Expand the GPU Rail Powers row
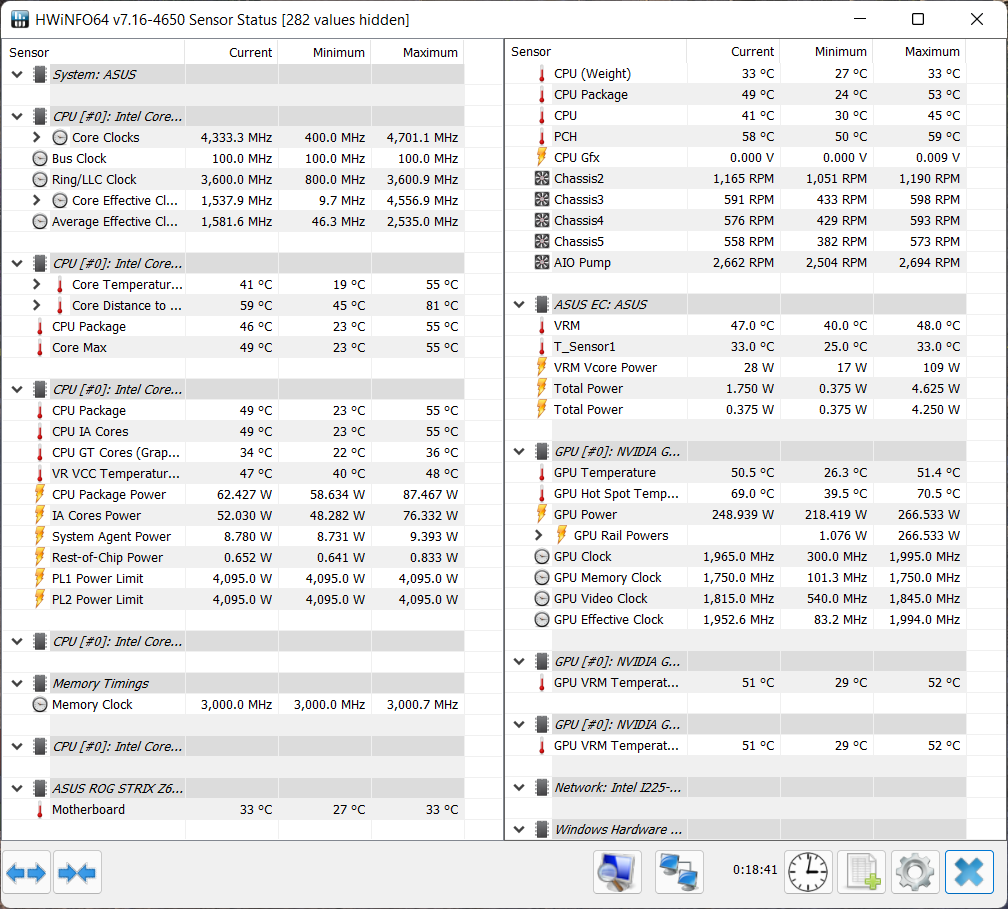The width and height of the screenshot is (1008, 909). 539,536
